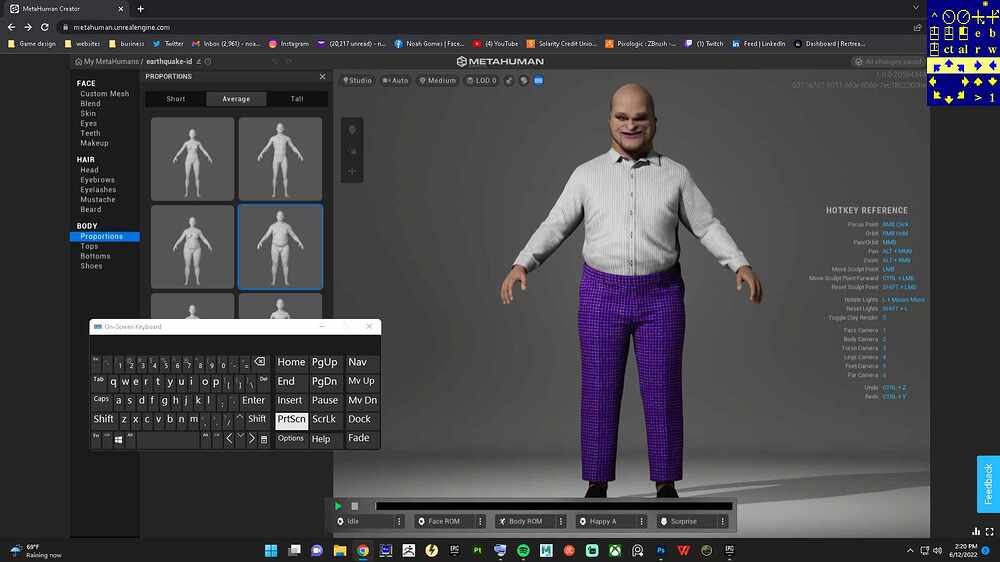Click Options key on On-Screen Keyboard
1000x562 pixels.
[x=291, y=438]
